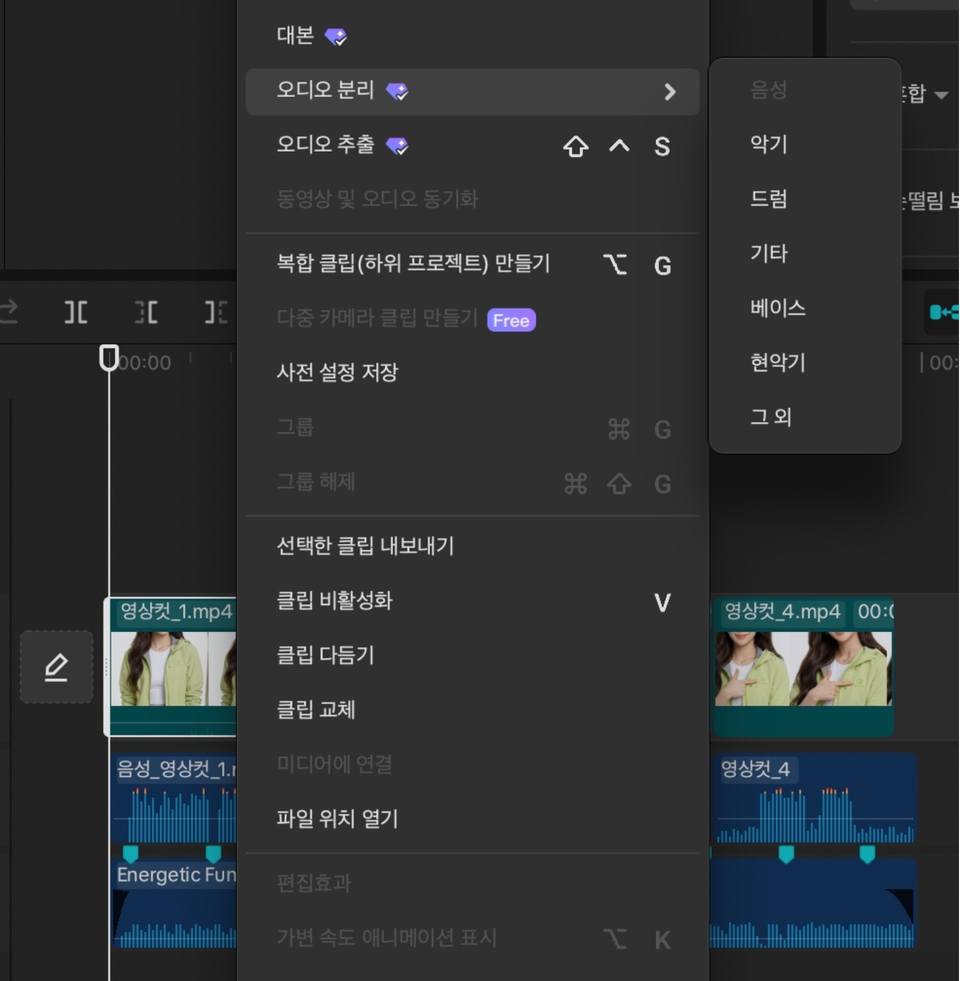Click the track cover edit pencil icon

56,667
